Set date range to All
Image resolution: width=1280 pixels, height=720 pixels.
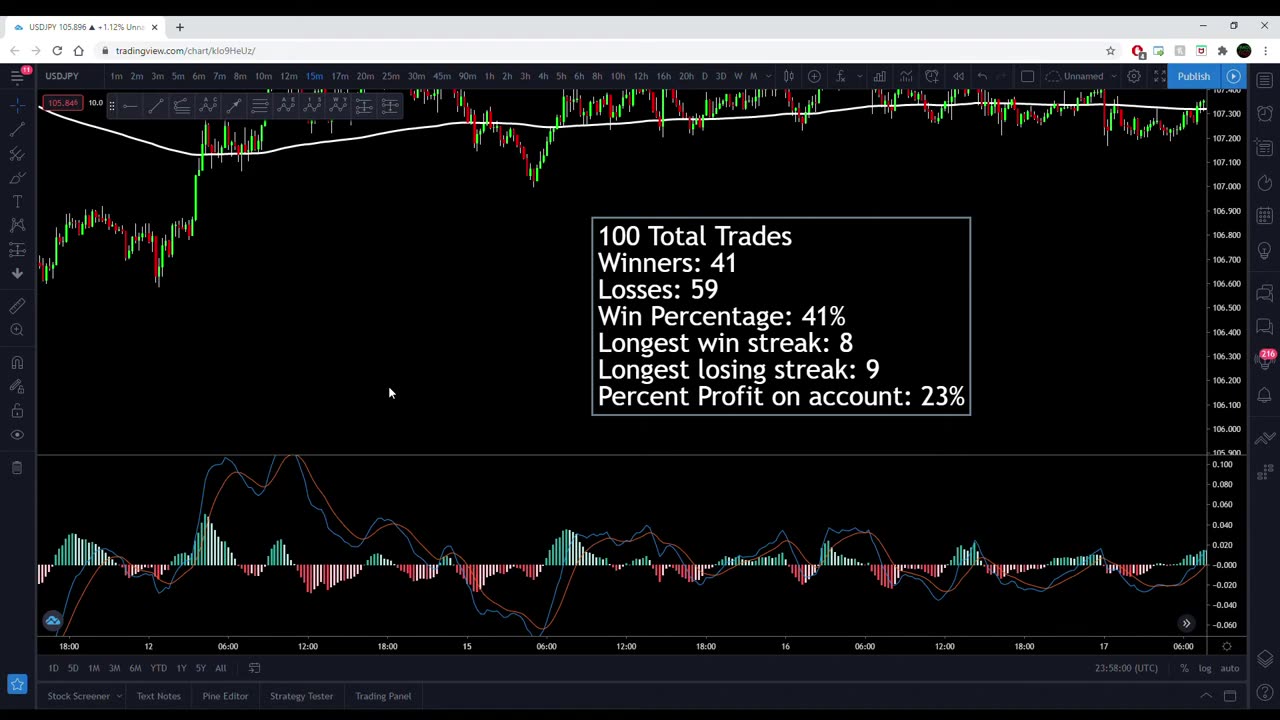(220, 668)
